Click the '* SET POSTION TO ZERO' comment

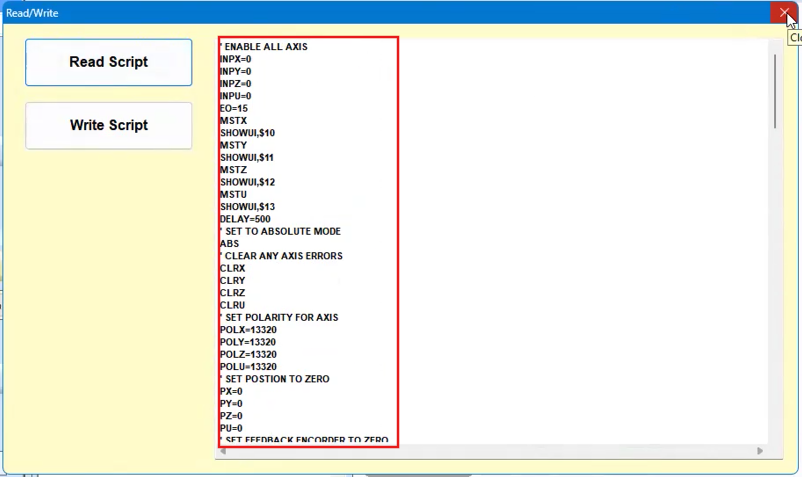click(x=275, y=379)
